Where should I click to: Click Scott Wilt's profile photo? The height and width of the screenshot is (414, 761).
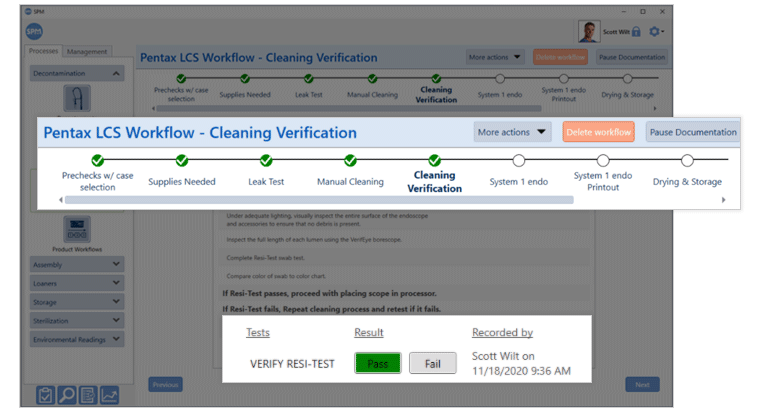(x=589, y=32)
